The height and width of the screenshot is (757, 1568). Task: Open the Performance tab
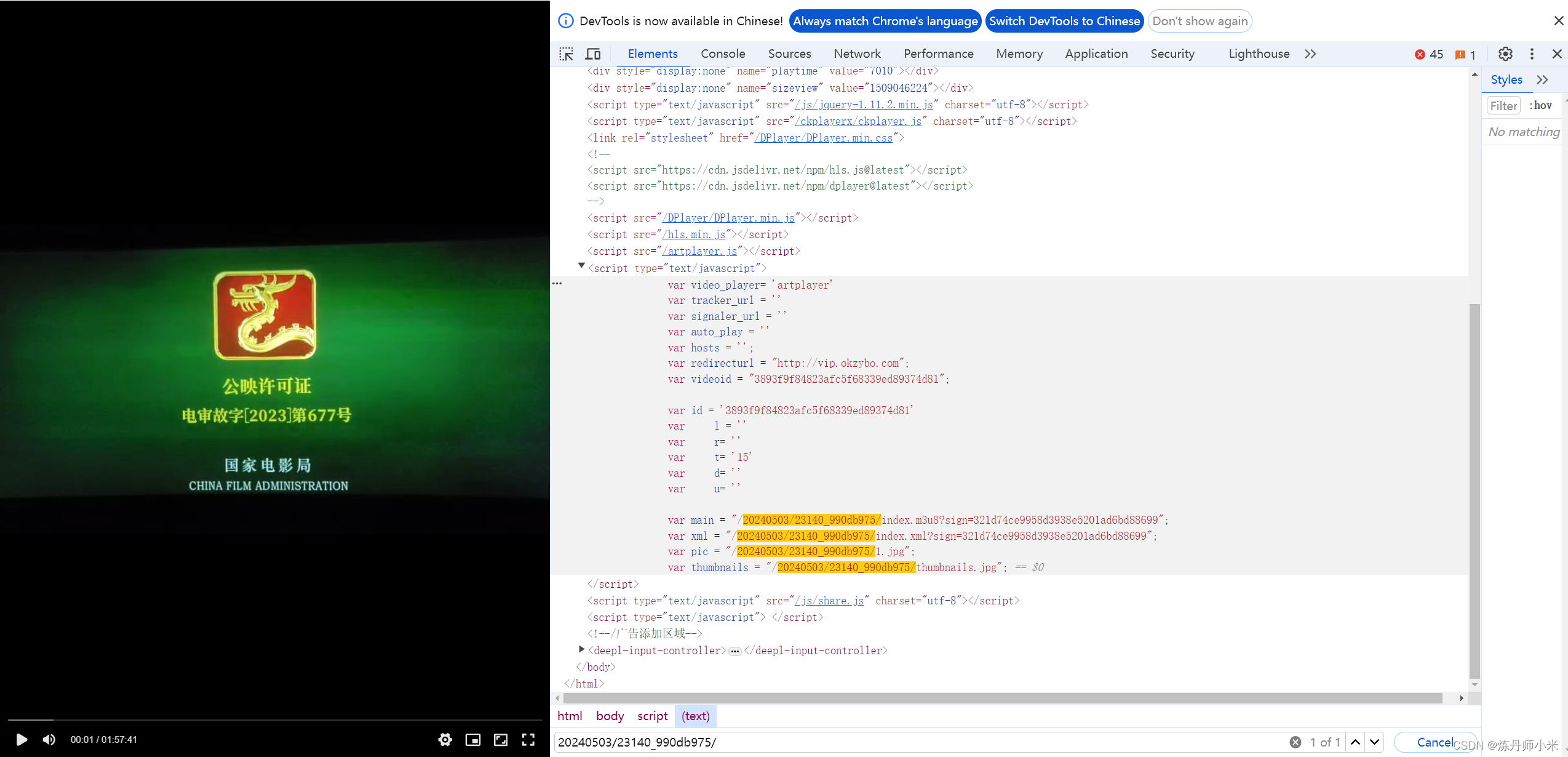(938, 54)
